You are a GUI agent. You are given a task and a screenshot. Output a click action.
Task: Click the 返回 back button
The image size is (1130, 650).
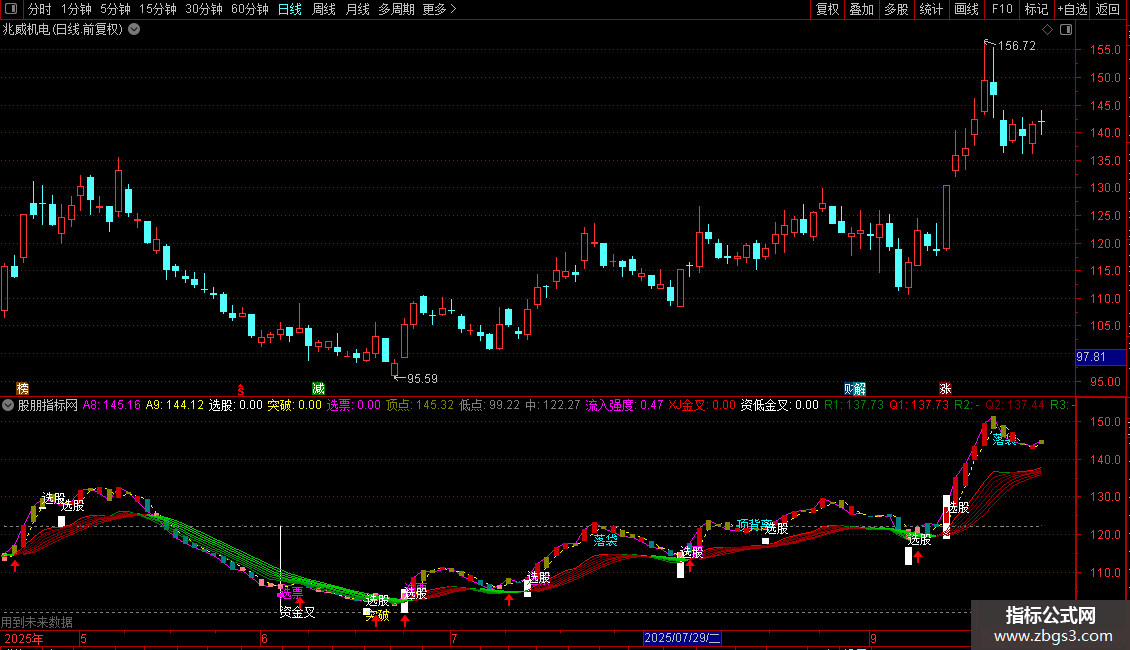coord(1108,9)
